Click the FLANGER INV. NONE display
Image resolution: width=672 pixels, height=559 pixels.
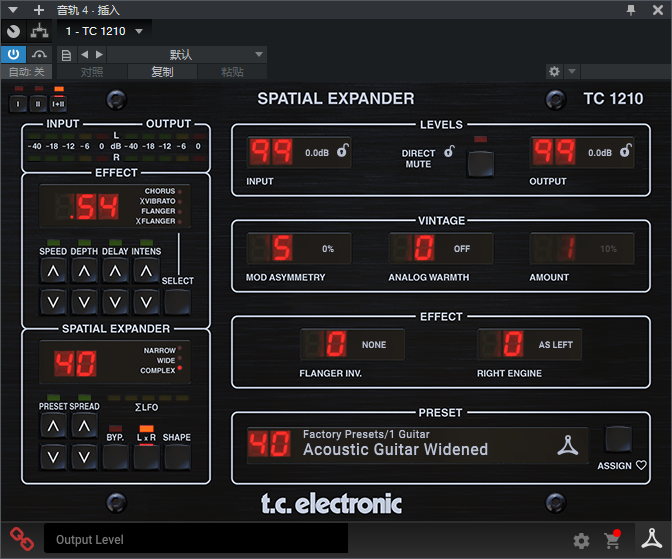coord(352,344)
